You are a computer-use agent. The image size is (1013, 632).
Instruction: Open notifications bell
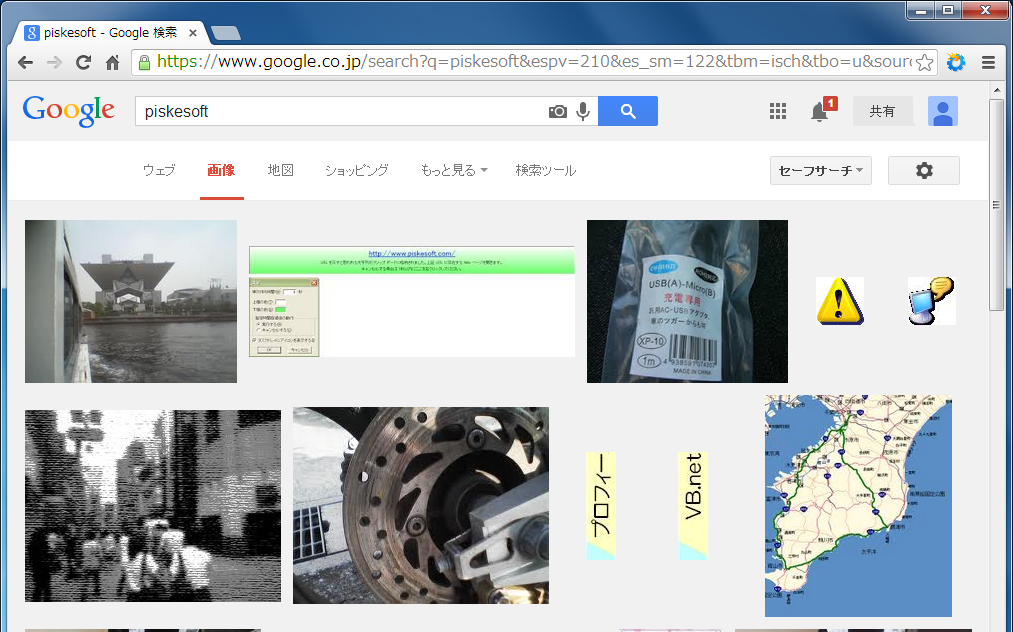[x=822, y=111]
